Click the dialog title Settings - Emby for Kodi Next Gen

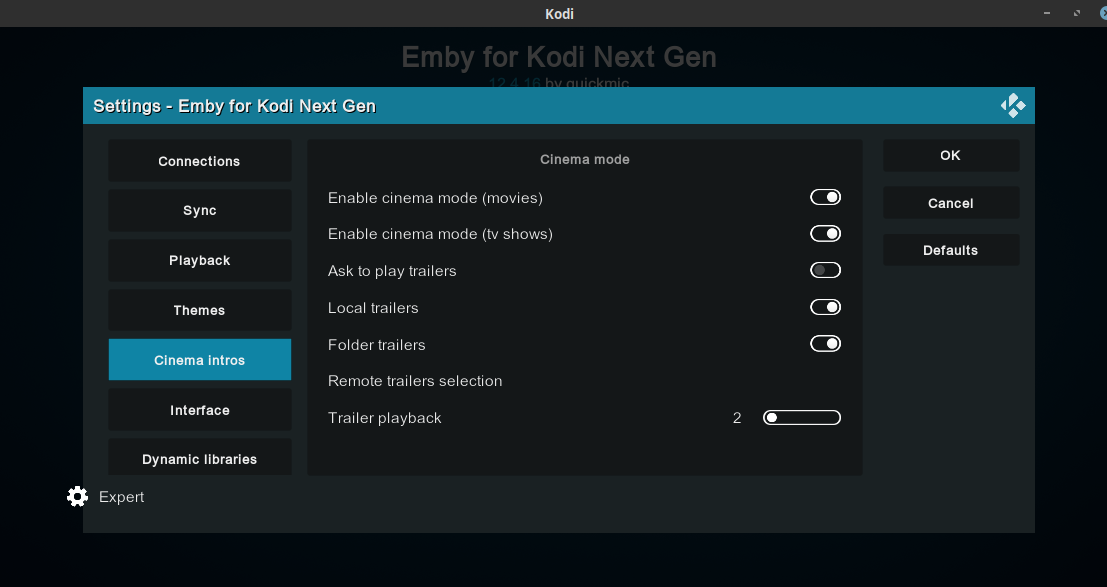(234, 106)
